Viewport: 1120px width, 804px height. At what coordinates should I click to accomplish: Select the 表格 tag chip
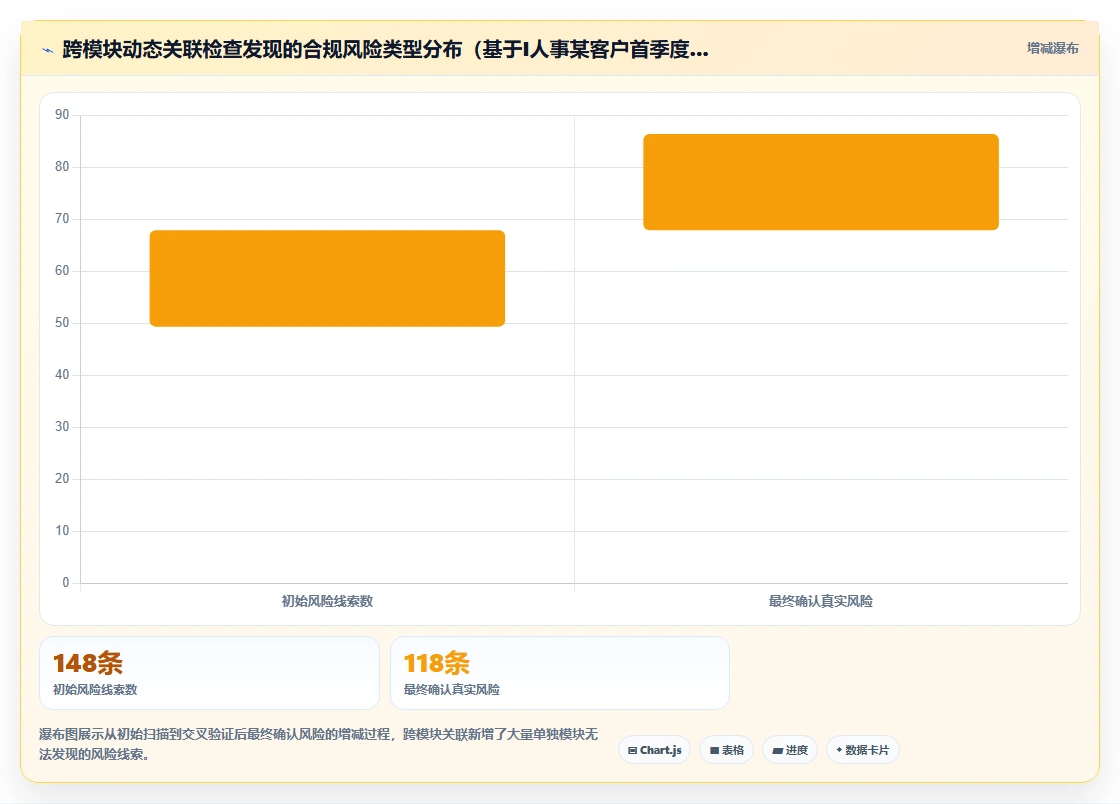(726, 750)
